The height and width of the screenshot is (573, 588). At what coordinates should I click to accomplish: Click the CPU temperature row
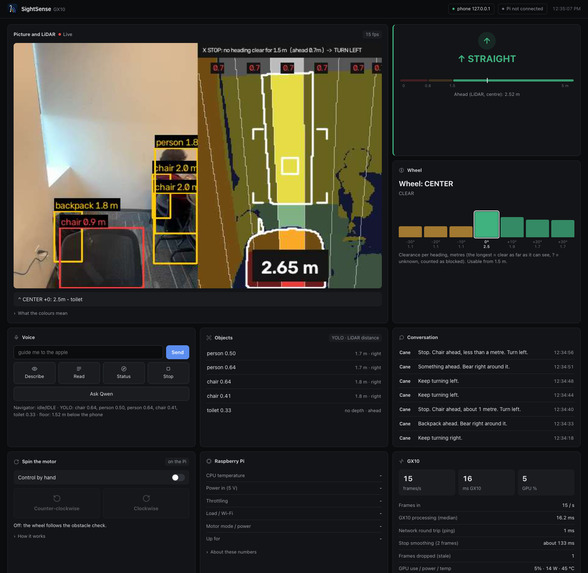tap(294, 476)
